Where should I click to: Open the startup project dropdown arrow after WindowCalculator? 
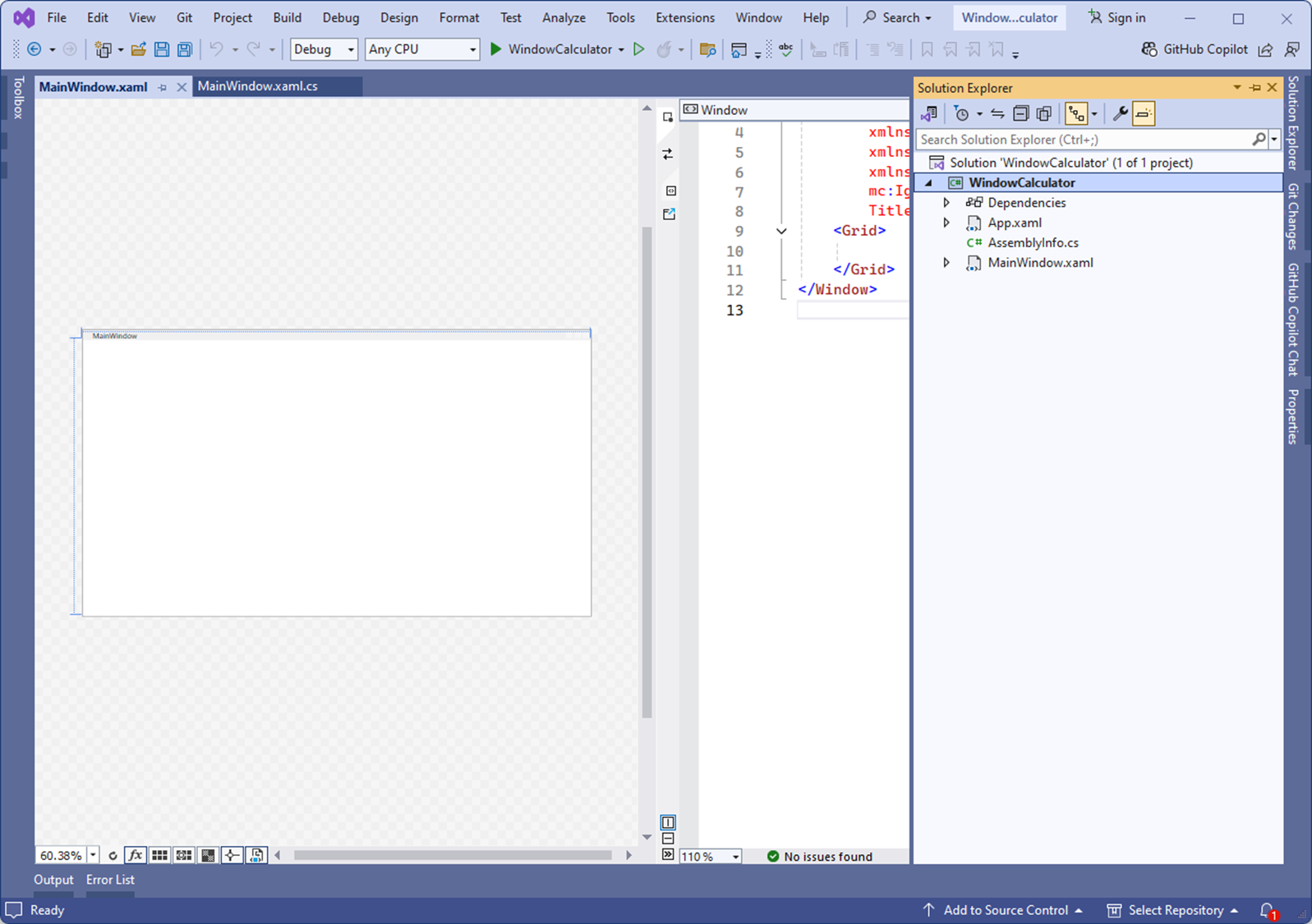click(x=621, y=50)
